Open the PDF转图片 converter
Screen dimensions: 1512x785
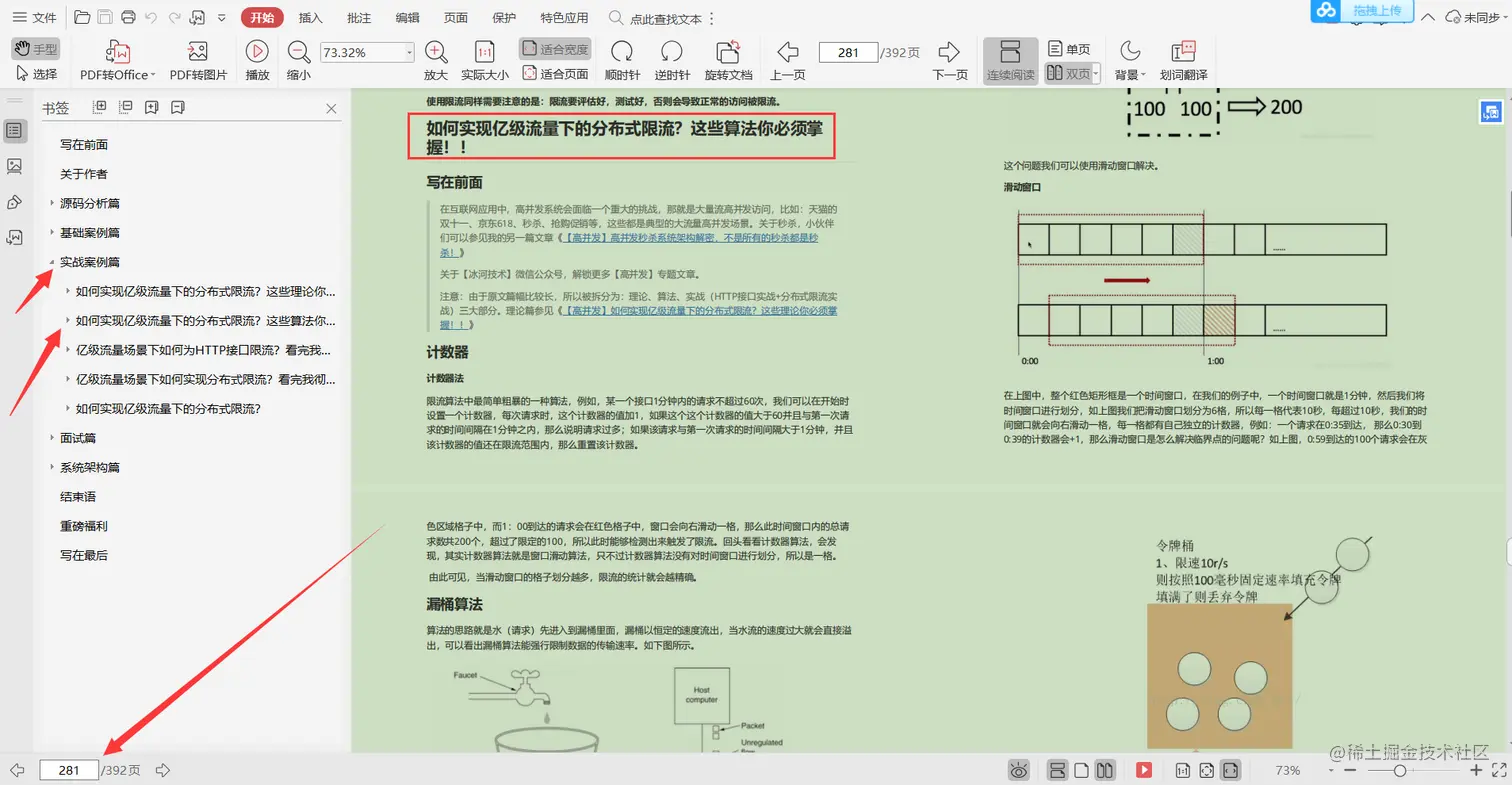click(x=198, y=61)
